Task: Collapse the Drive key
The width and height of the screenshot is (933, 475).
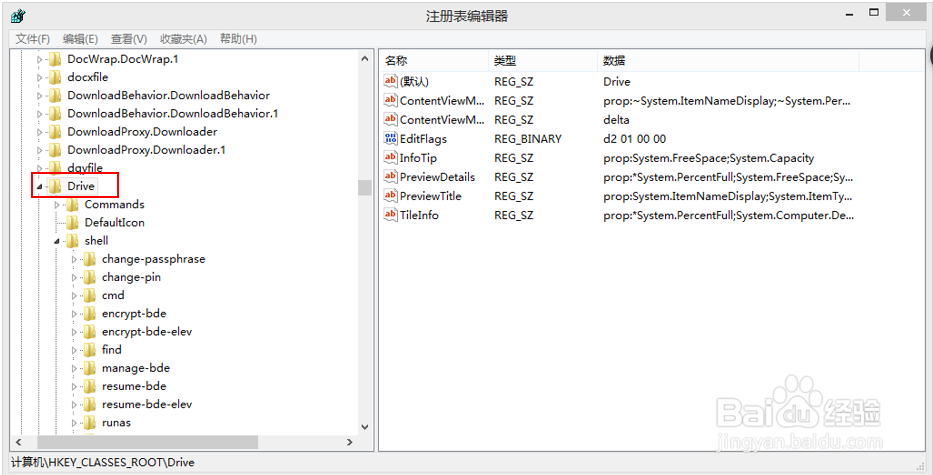Action: 40,187
